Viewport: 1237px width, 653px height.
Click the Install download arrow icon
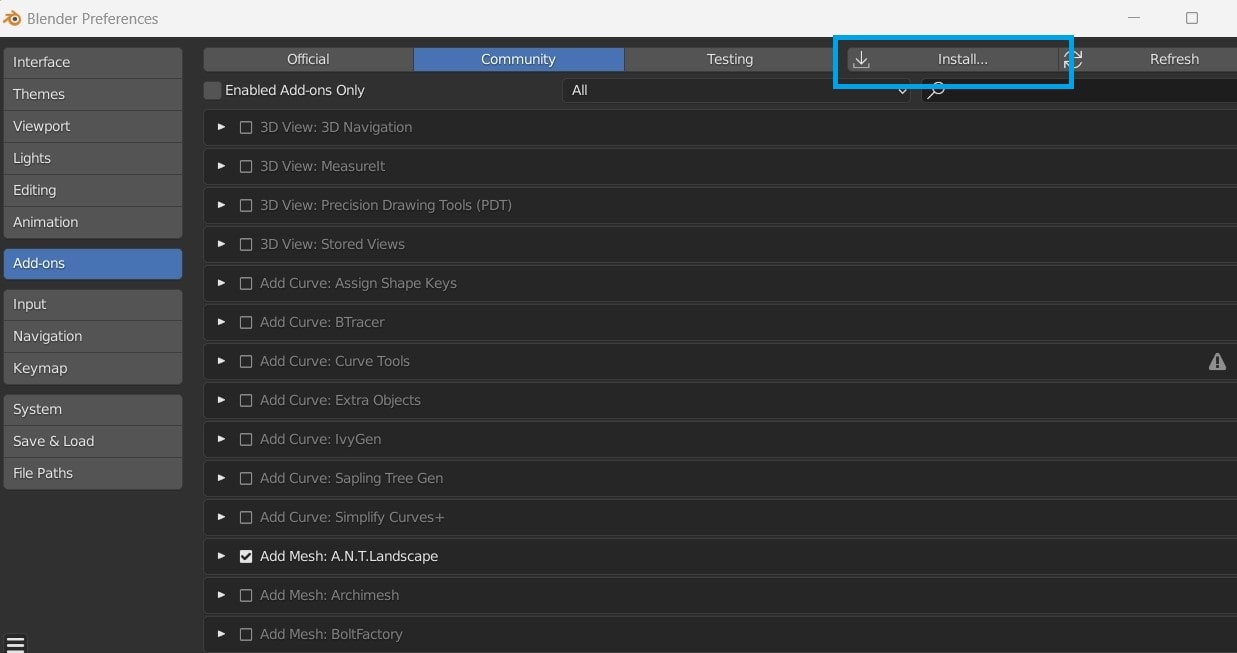coord(861,60)
